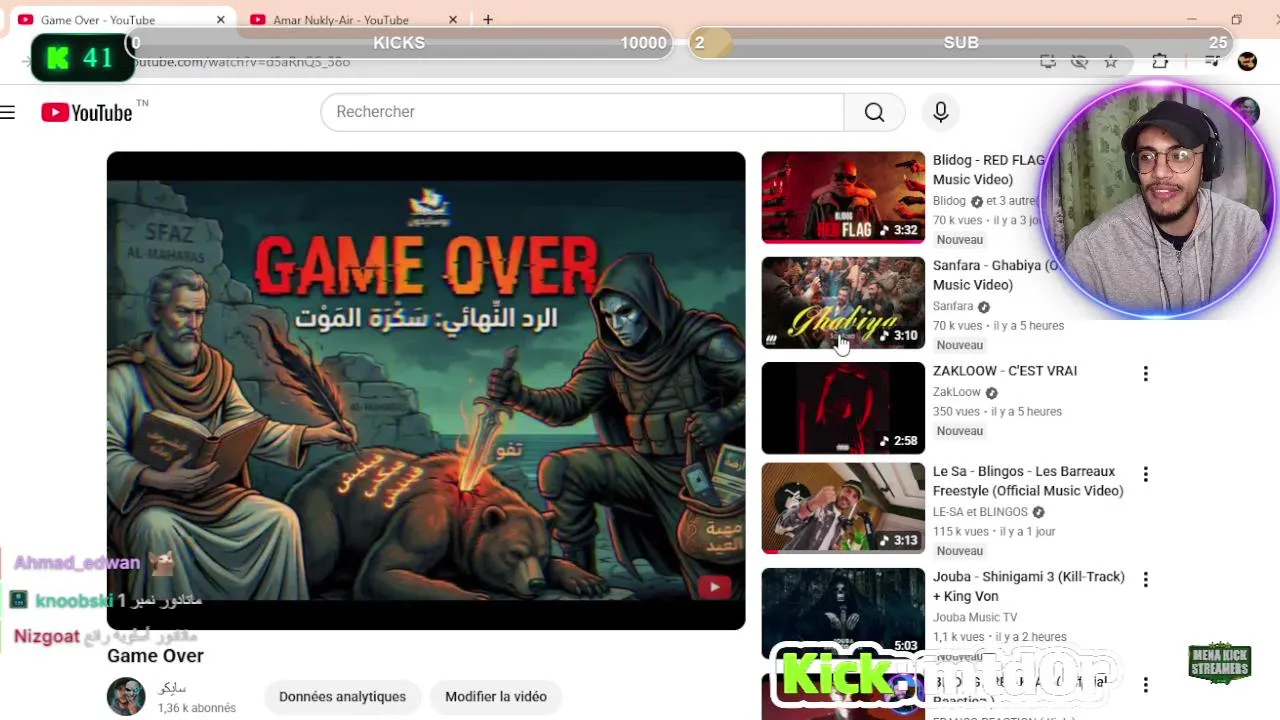1280x720 pixels.
Task: Open the Jouba Shinigami 3 thumbnail
Action: pos(843,613)
